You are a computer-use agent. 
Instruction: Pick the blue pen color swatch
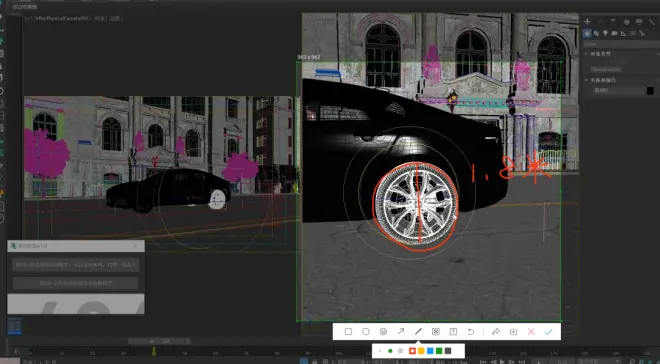(x=430, y=351)
